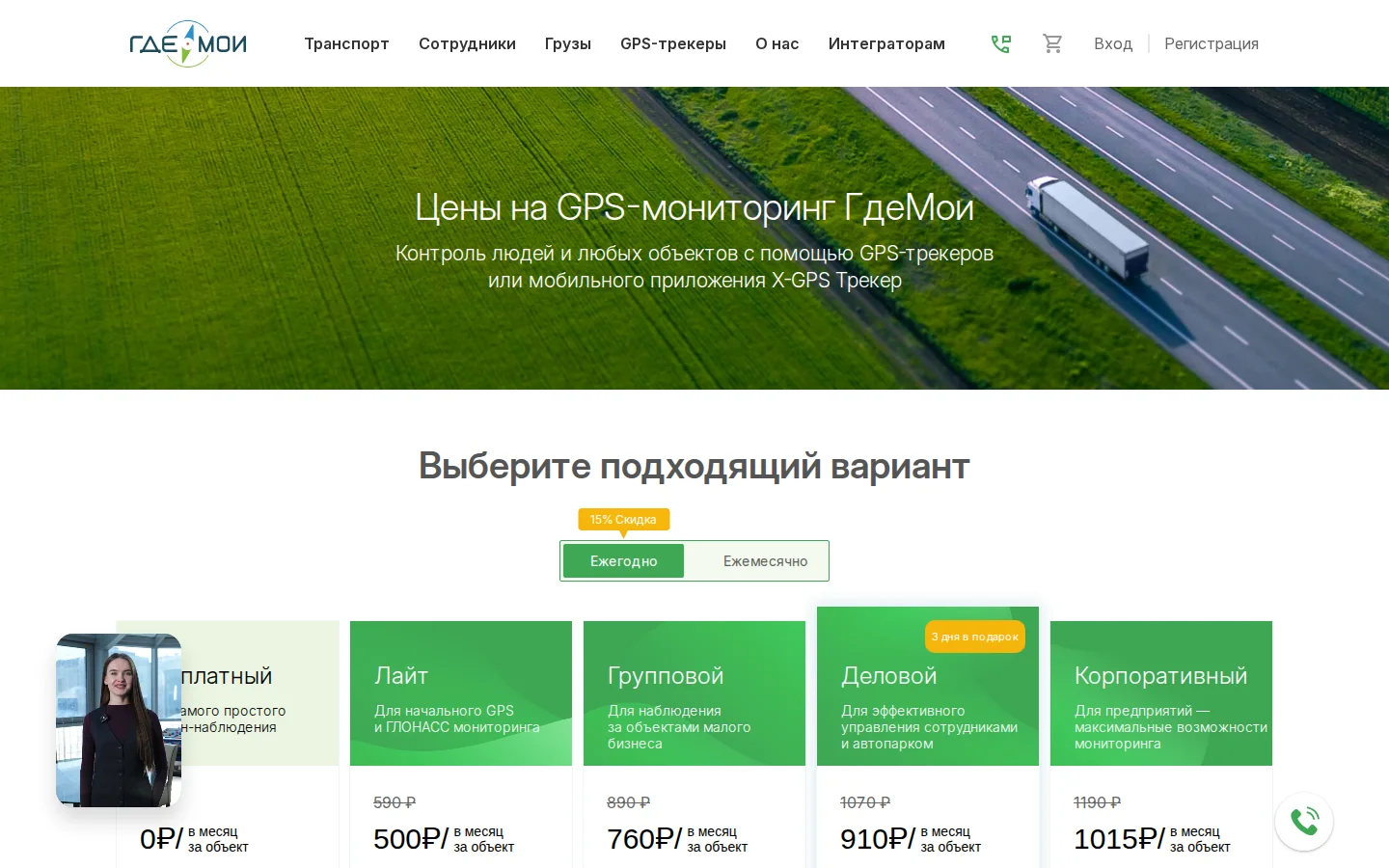Click the ГдеМои logo in the header
This screenshot has height=868, width=1389.
click(188, 43)
